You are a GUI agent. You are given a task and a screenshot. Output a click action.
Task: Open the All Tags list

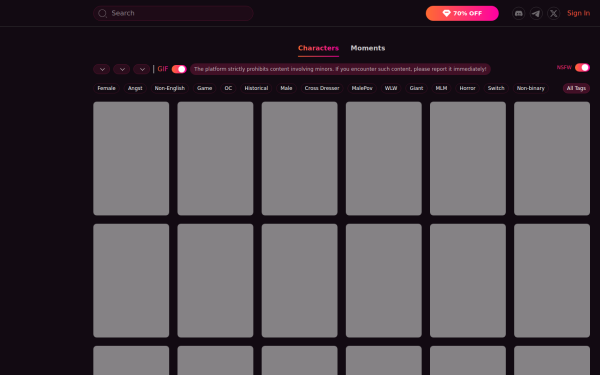click(x=576, y=88)
